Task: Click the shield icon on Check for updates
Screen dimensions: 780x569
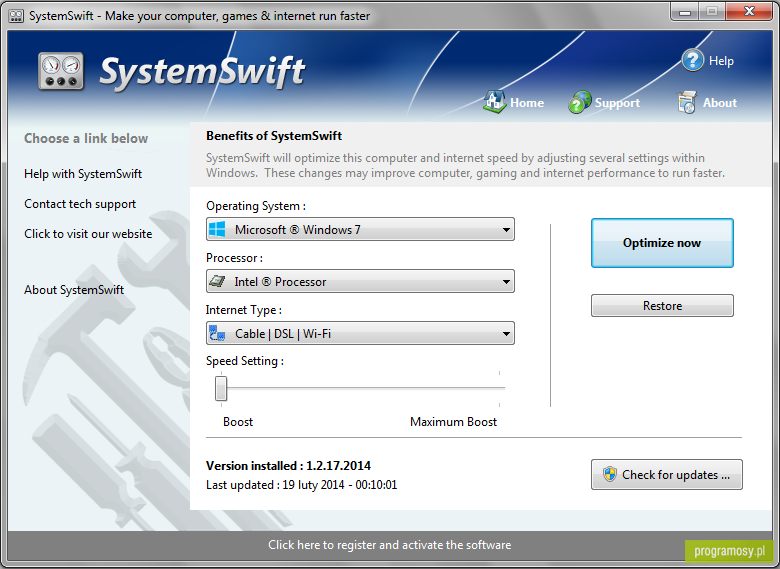Action: point(609,474)
